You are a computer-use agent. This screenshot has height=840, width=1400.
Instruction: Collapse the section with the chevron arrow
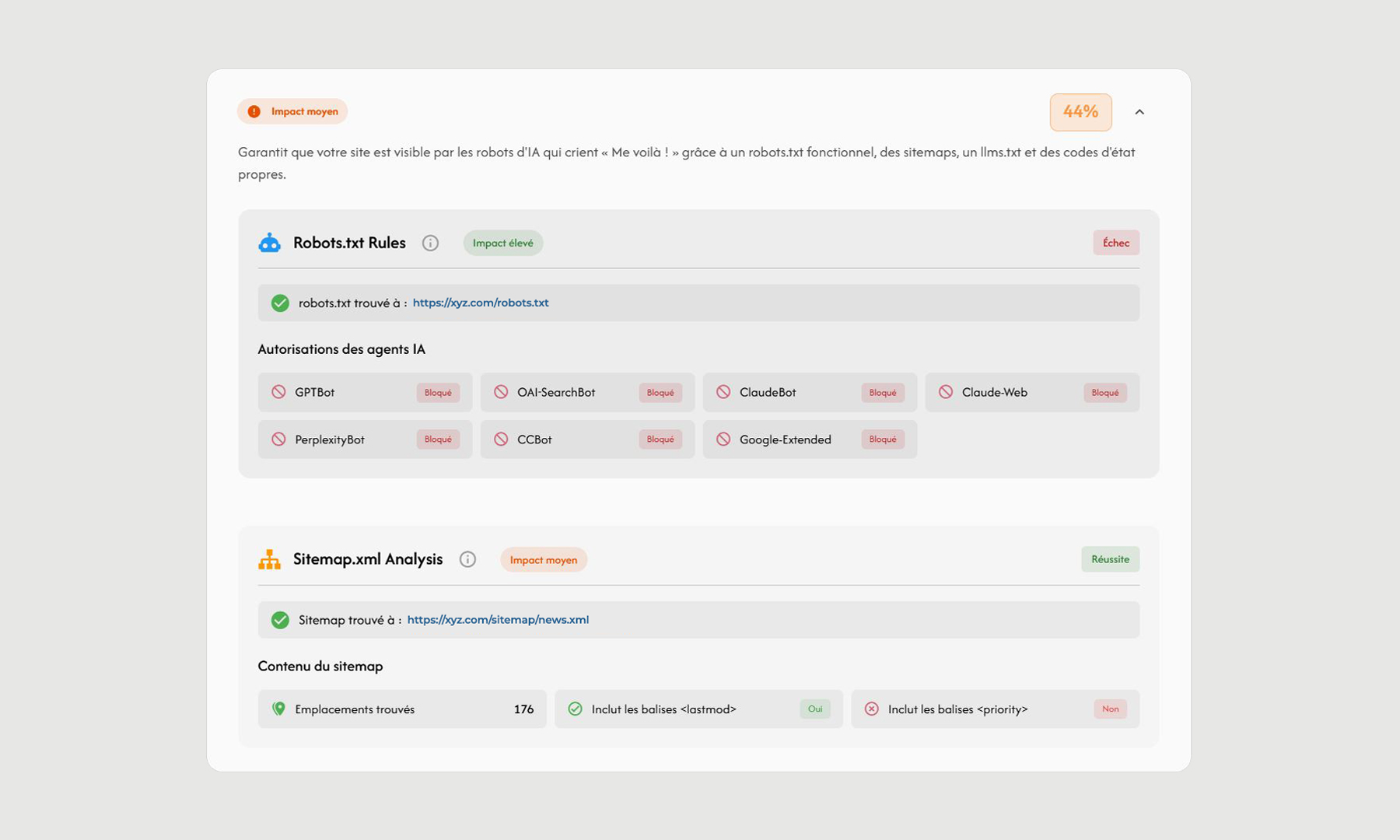[x=1139, y=112]
